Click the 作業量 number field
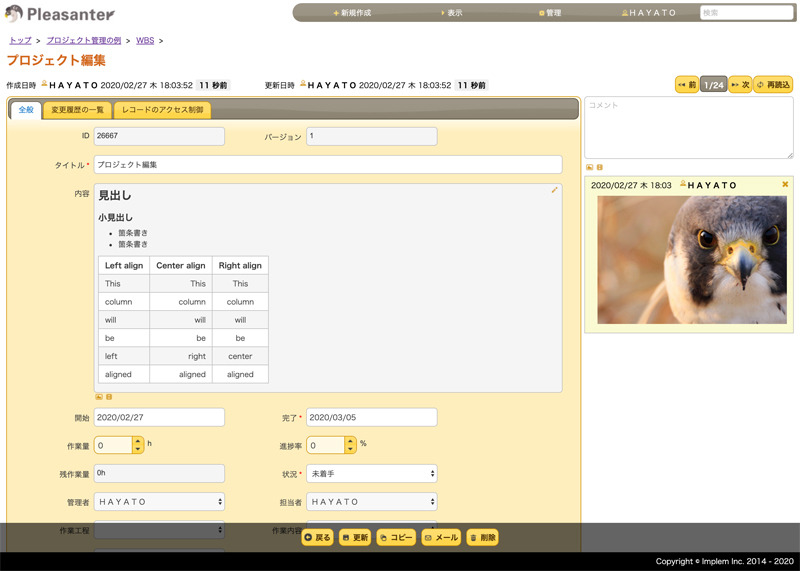 [113, 445]
